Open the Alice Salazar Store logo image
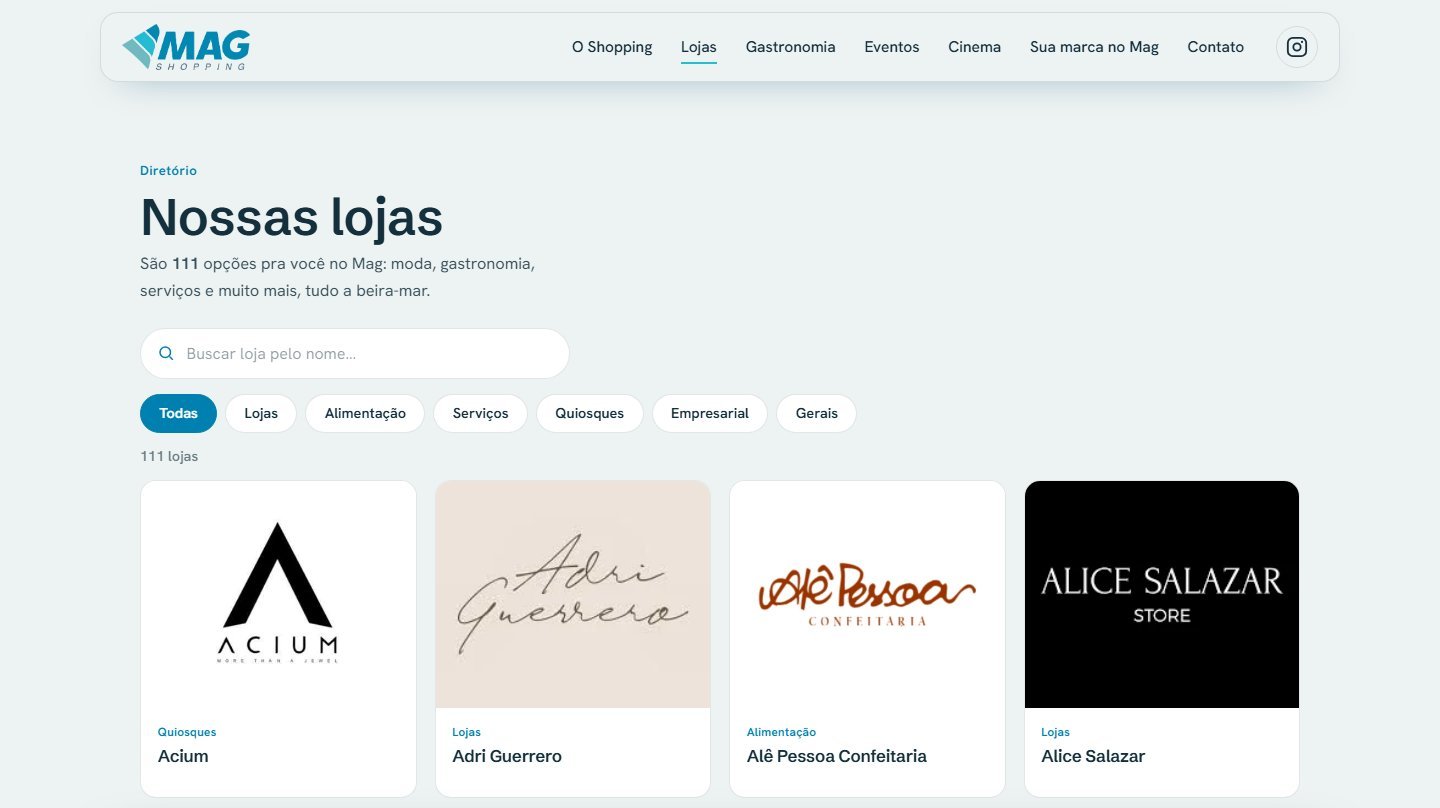The width and height of the screenshot is (1440, 808). (x=1162, y=594)
